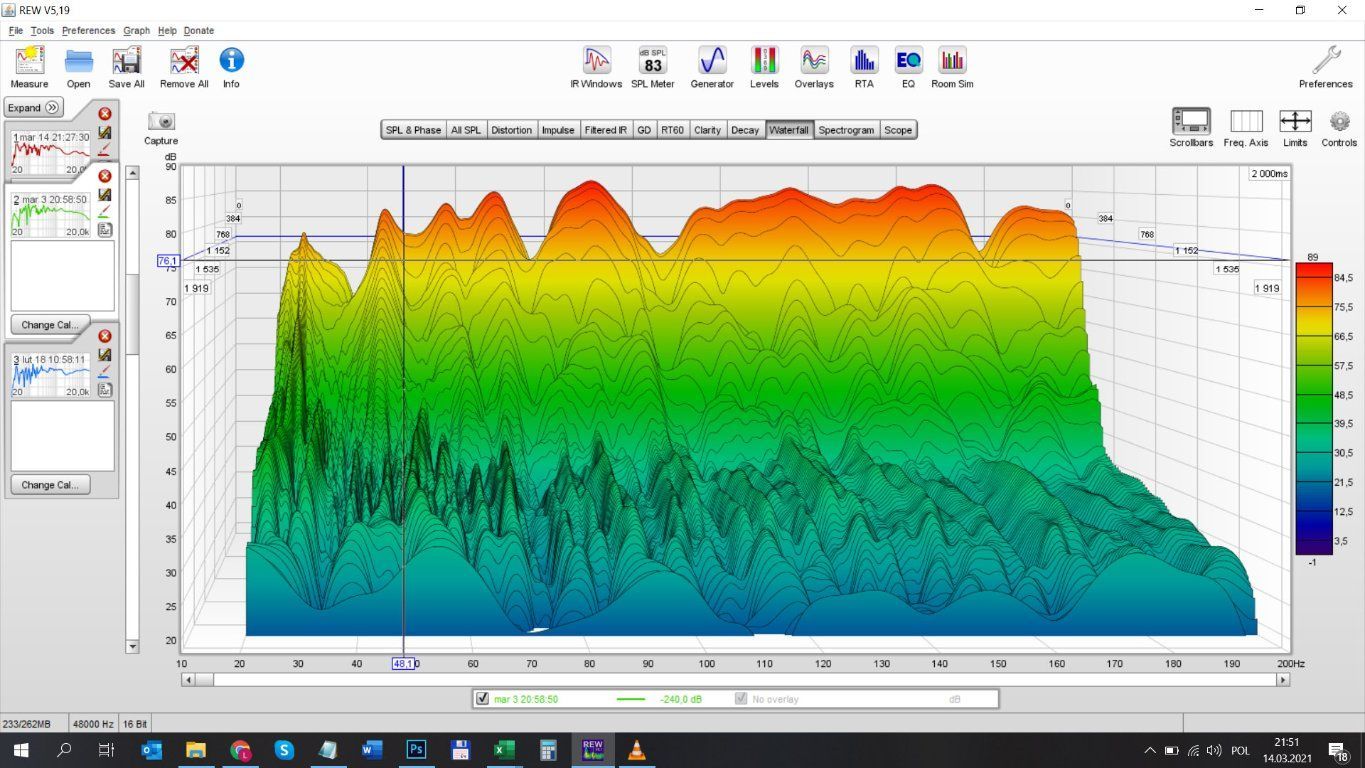
Task: Open the Windows Start menu
Action: coord(20,749)
